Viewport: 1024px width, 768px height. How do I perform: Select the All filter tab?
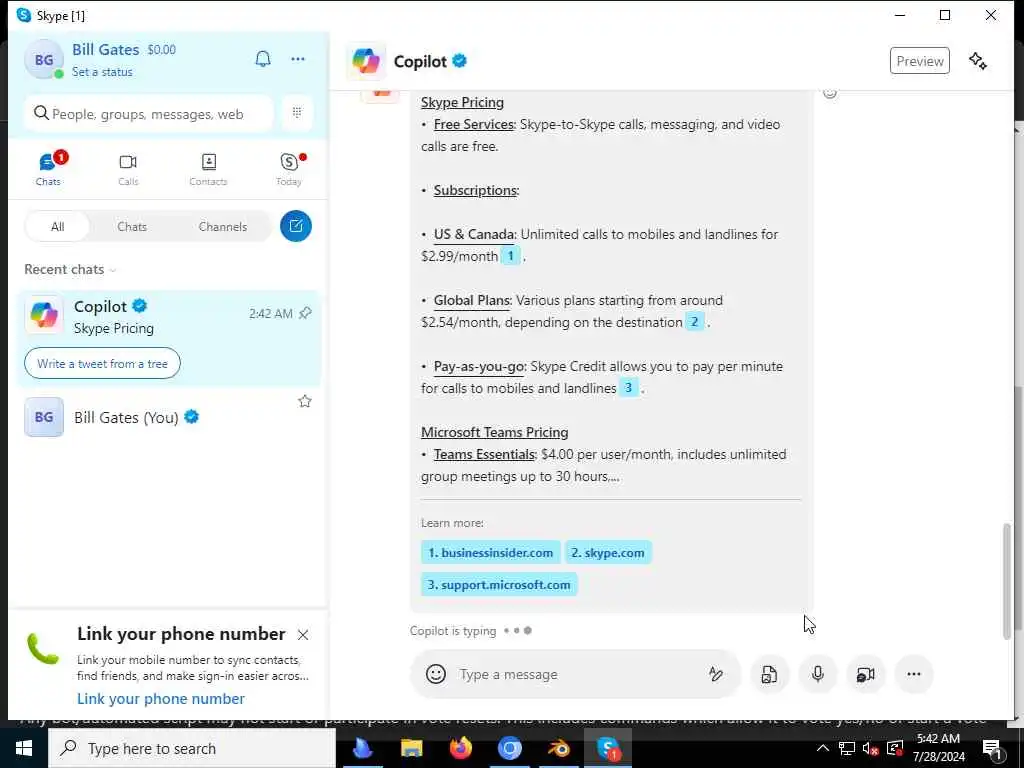pos(57,227)
